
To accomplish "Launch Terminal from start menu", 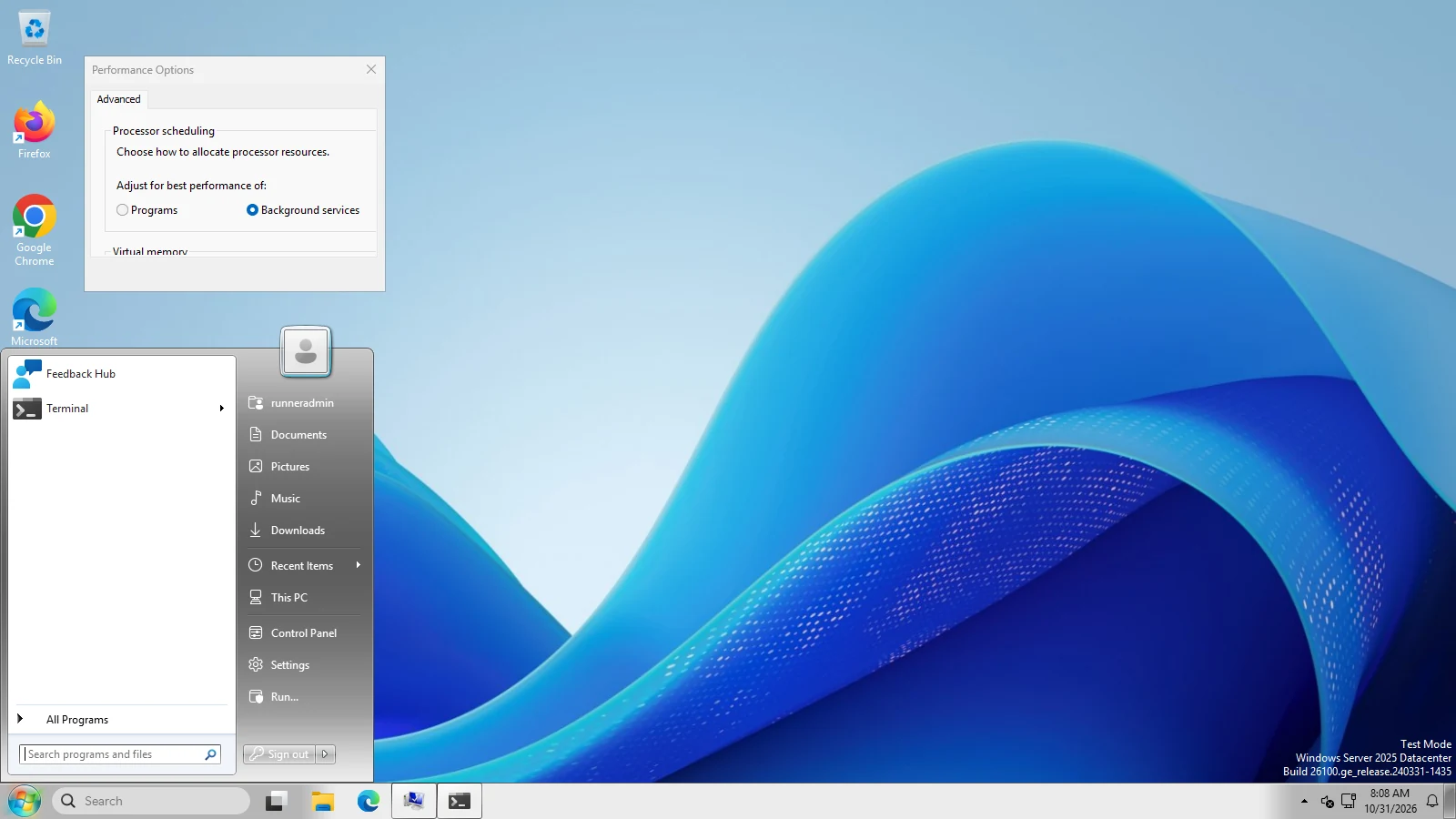I will pyautogui.click(x=122, y=409).
